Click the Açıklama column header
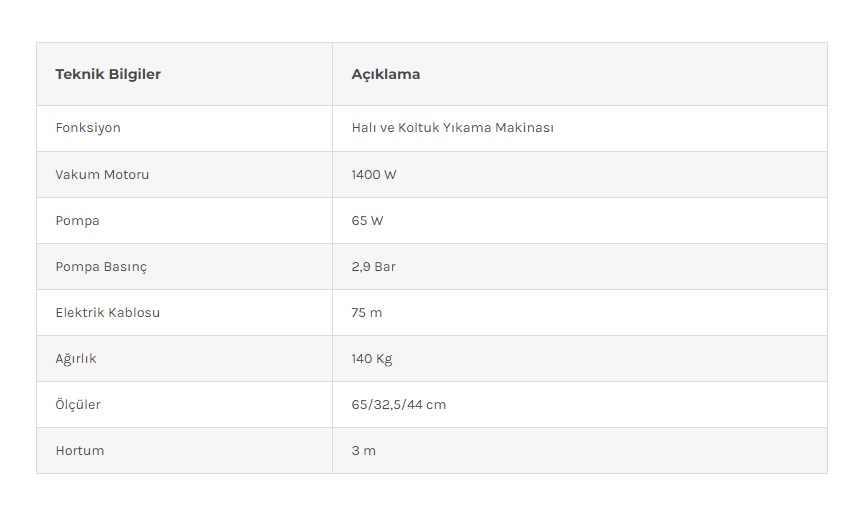Screen dimensions: 865x515 click(x=386, y=74)
